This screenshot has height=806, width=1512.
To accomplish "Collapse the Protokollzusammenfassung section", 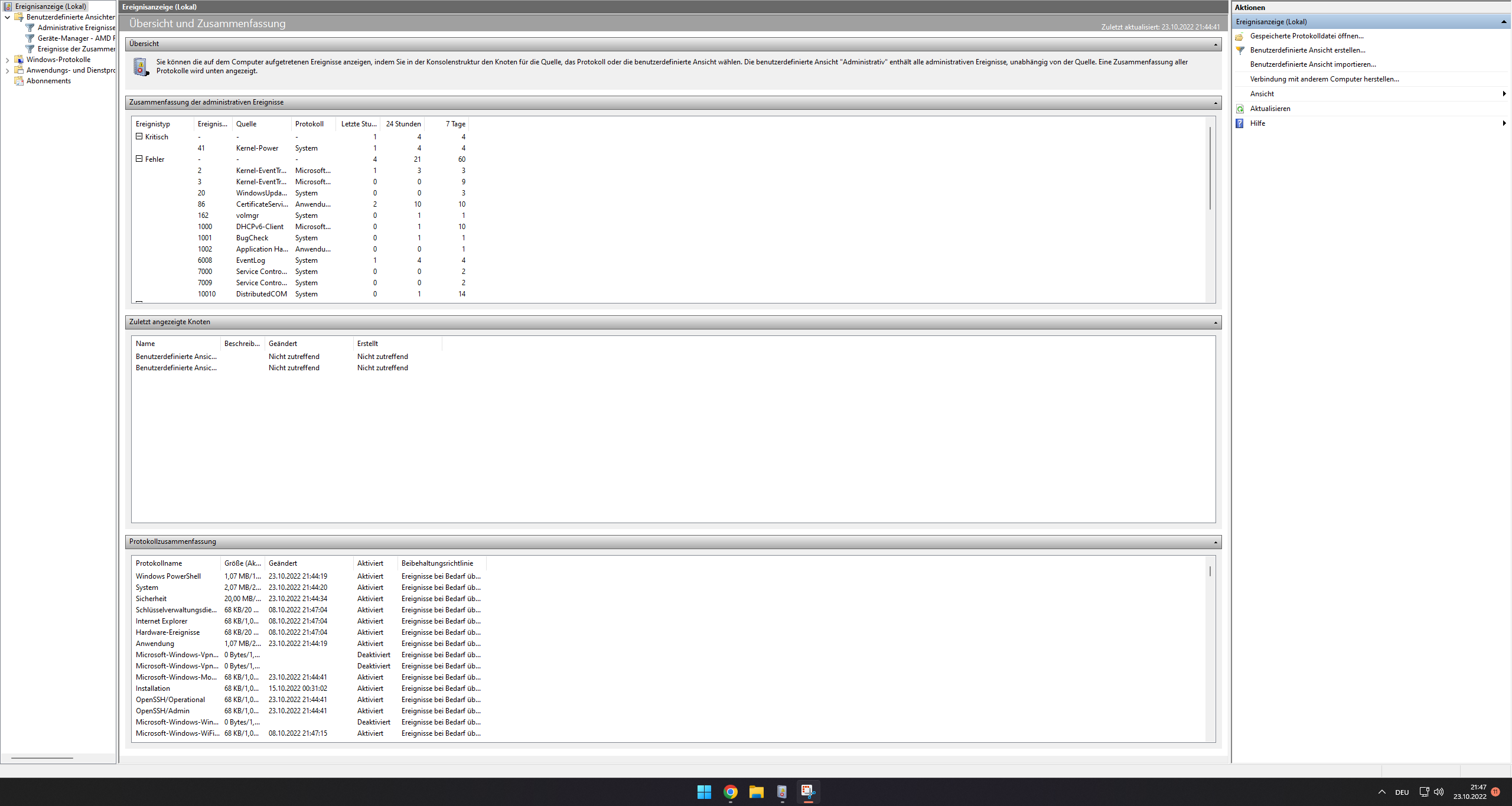I will point(1216,542).
